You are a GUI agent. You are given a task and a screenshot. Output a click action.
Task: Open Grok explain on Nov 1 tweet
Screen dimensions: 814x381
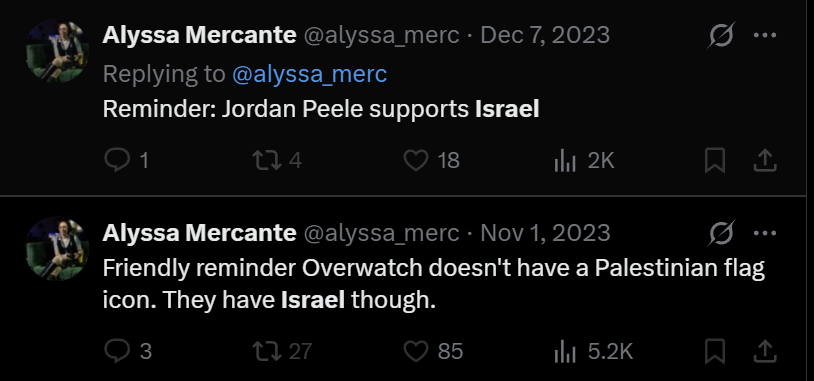721,233
